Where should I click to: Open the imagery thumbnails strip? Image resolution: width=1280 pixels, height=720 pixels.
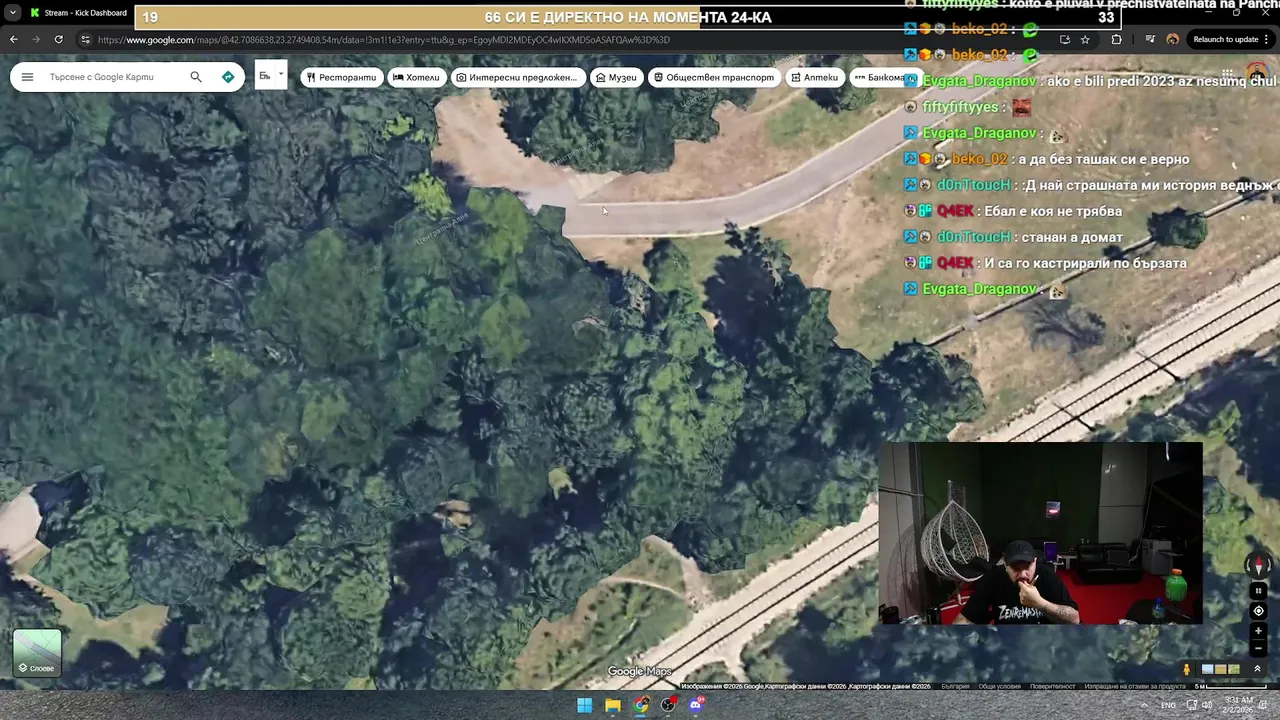click(1220, 669)
